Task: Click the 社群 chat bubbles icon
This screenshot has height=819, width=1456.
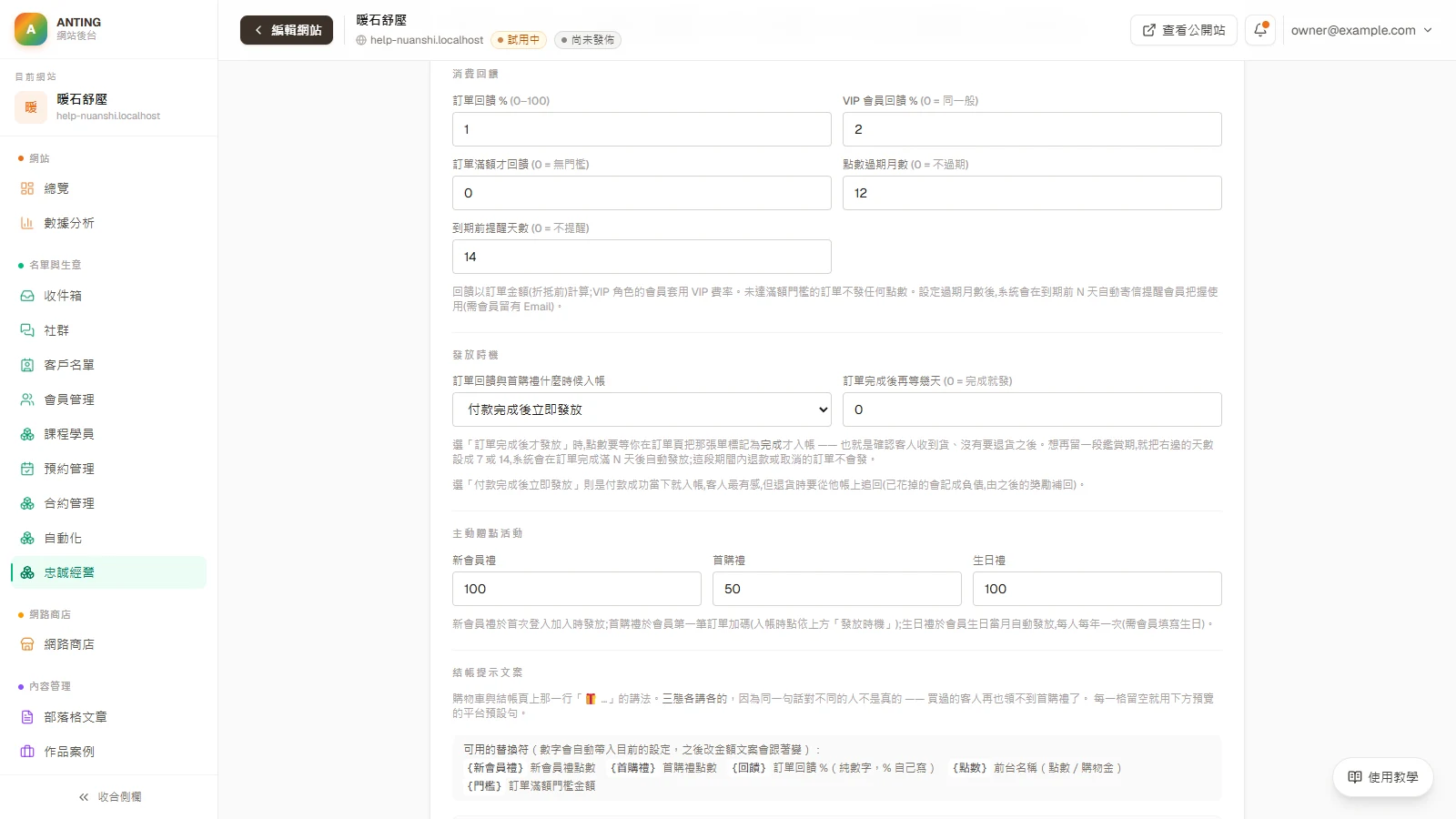Action: 27,330
